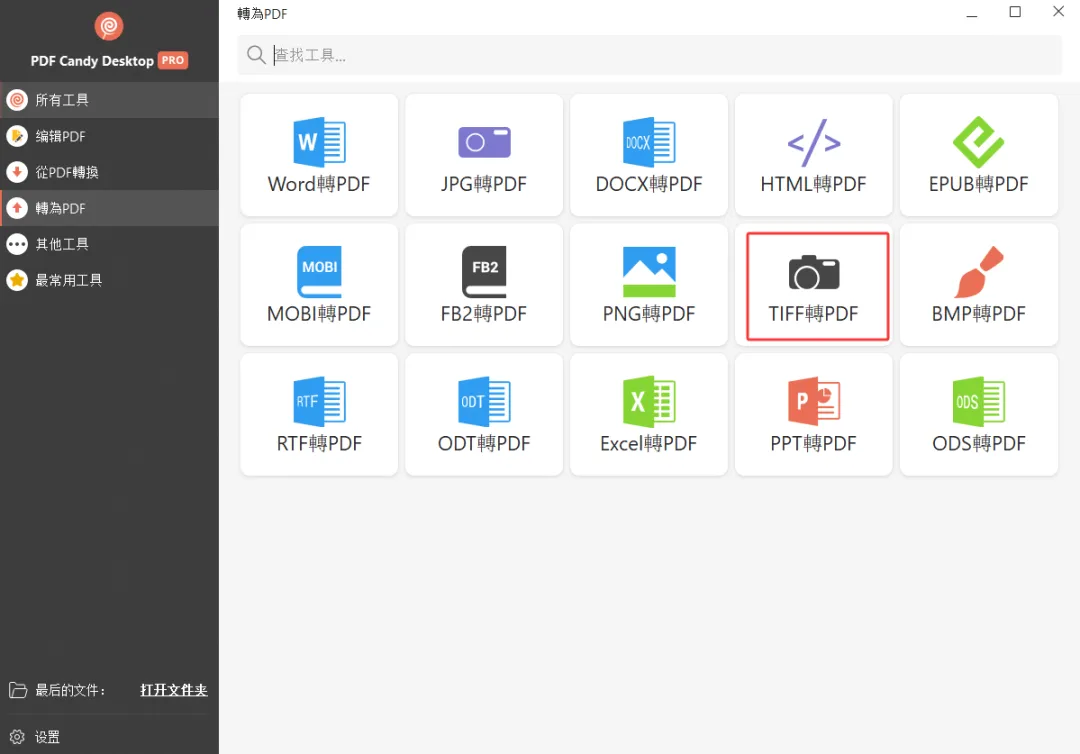Screen dimensions: 1080x754
Task: Focus the 查找工具 search field
Action: 650,55
